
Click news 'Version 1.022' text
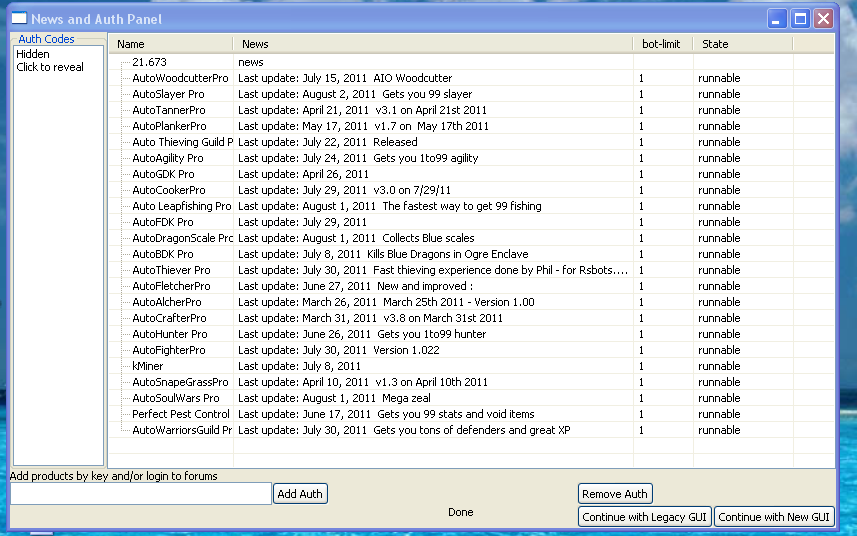point(406,350)
